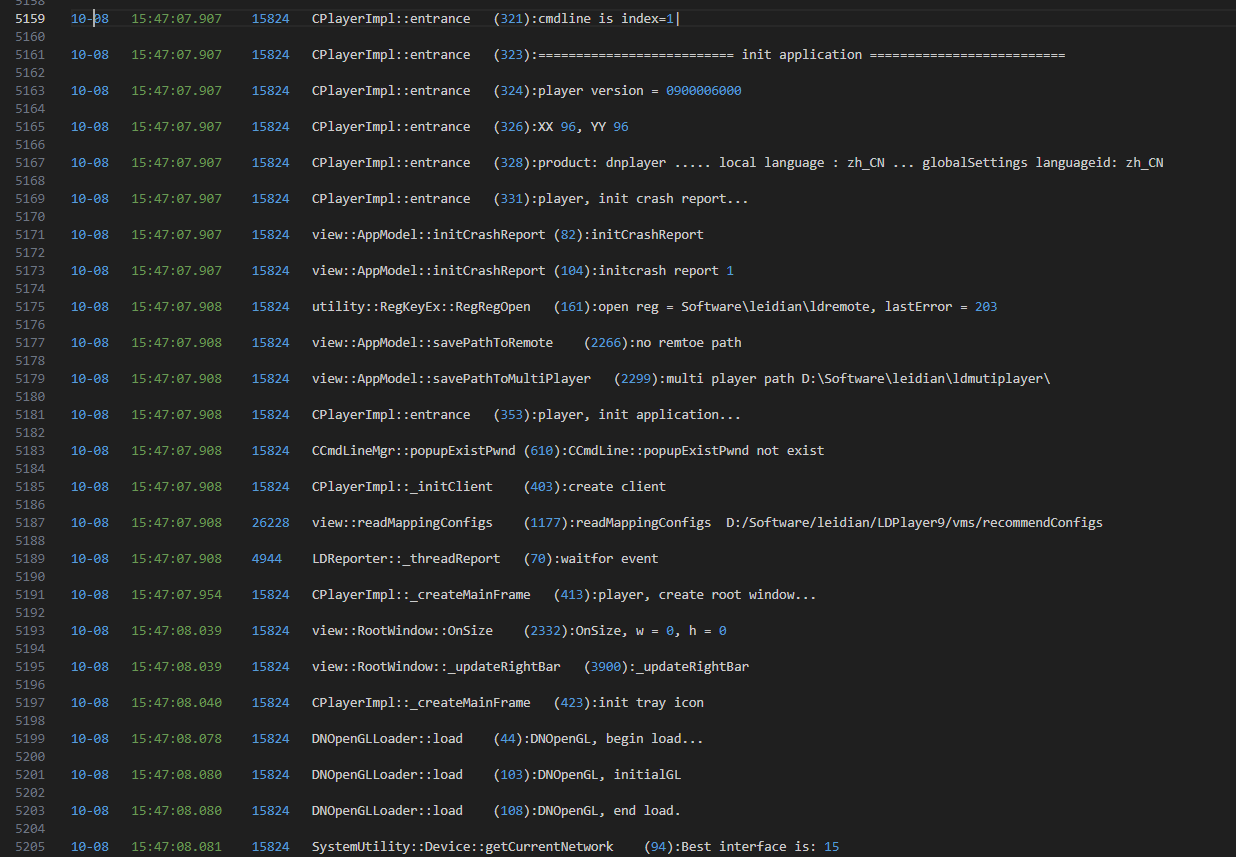
Task: Click the lastError value 203
Action: click(985, 307)
